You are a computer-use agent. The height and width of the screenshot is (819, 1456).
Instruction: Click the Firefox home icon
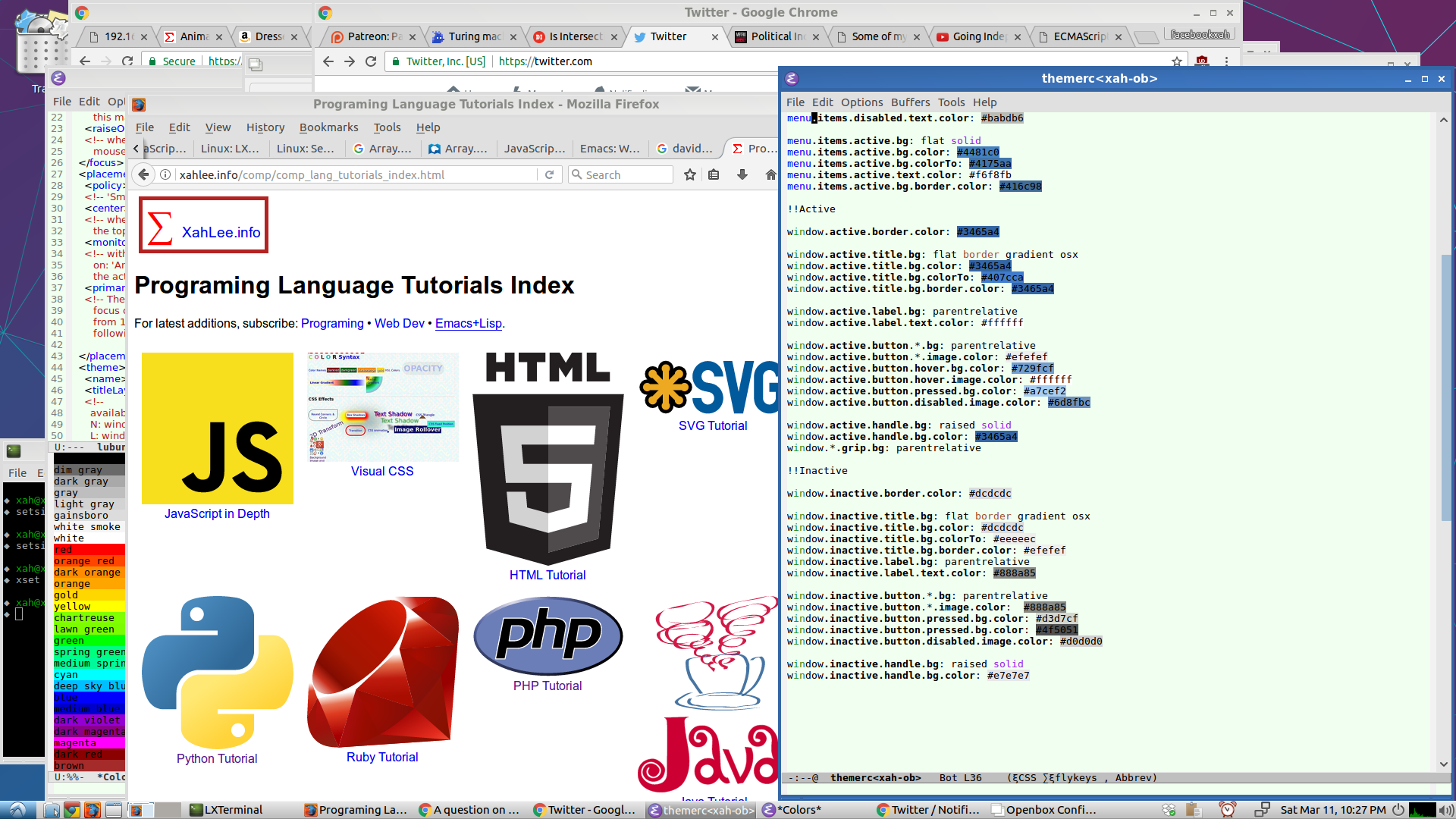(x=770, y=174)
